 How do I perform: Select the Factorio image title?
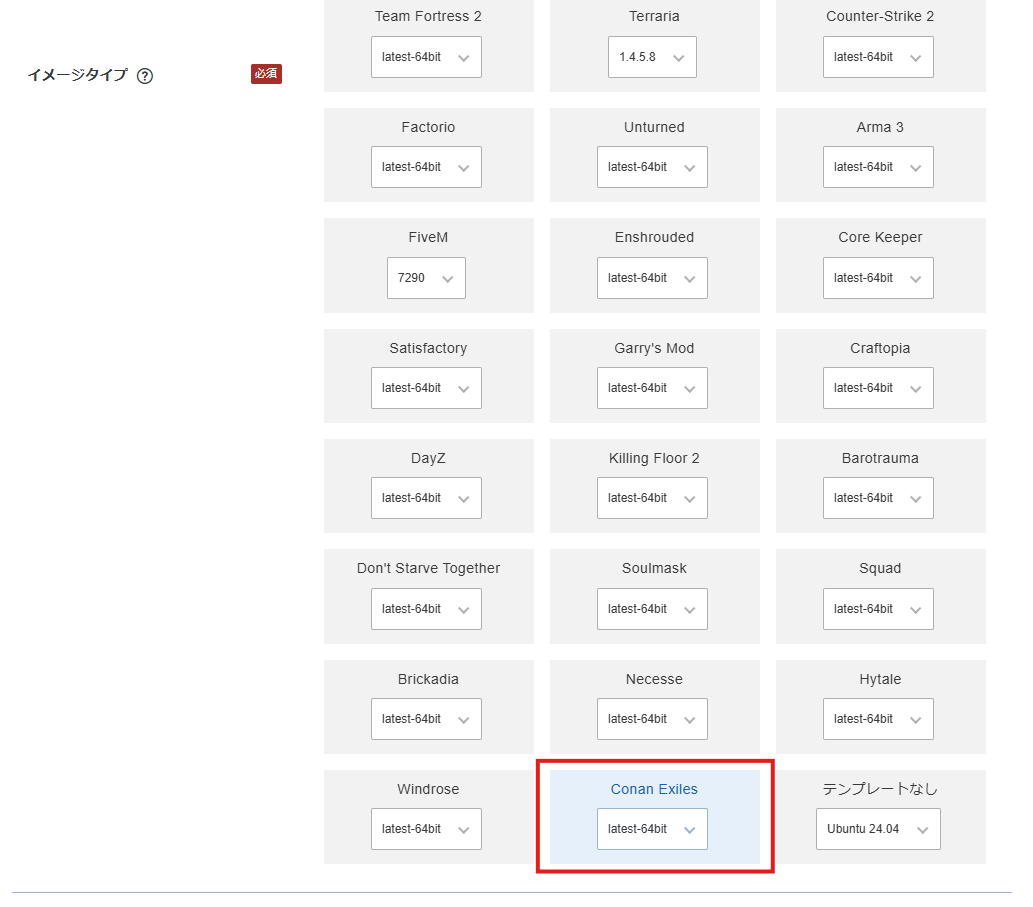[x=428, y=127]
